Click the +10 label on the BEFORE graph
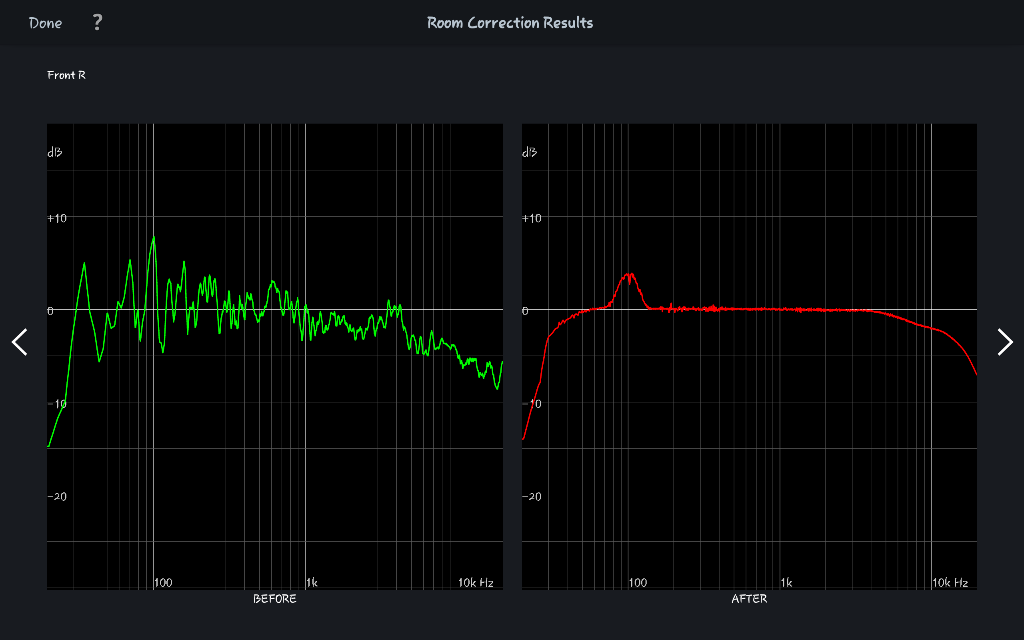This screenshot has height=640, width=1024. [57, 218]
